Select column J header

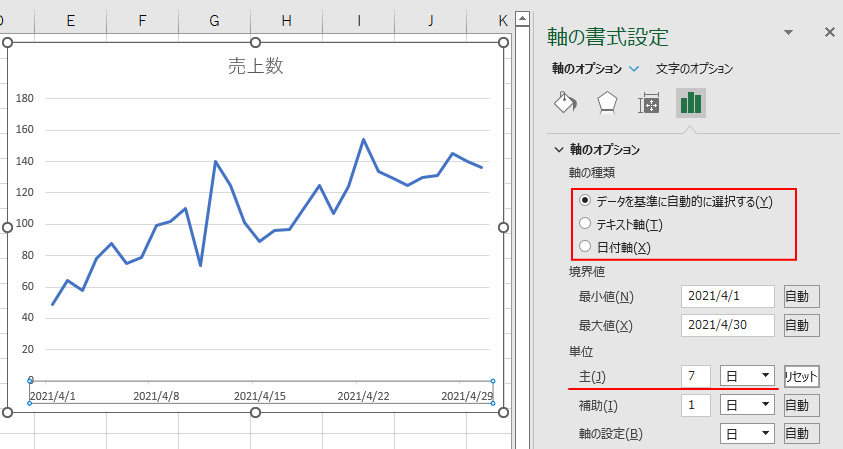point(431,21)
